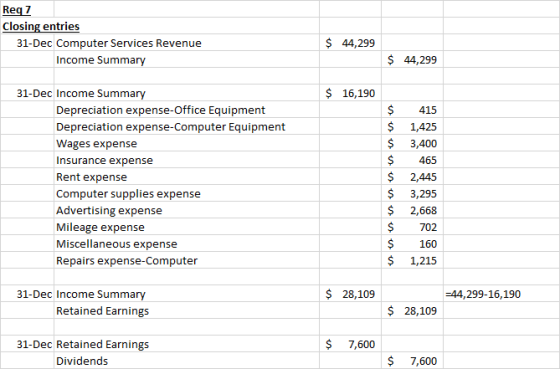This screenshot has width=560, height=369.
Task: Click the 2,445 rent credit amount
Action: pyautogui.click(x=412, y=177)
